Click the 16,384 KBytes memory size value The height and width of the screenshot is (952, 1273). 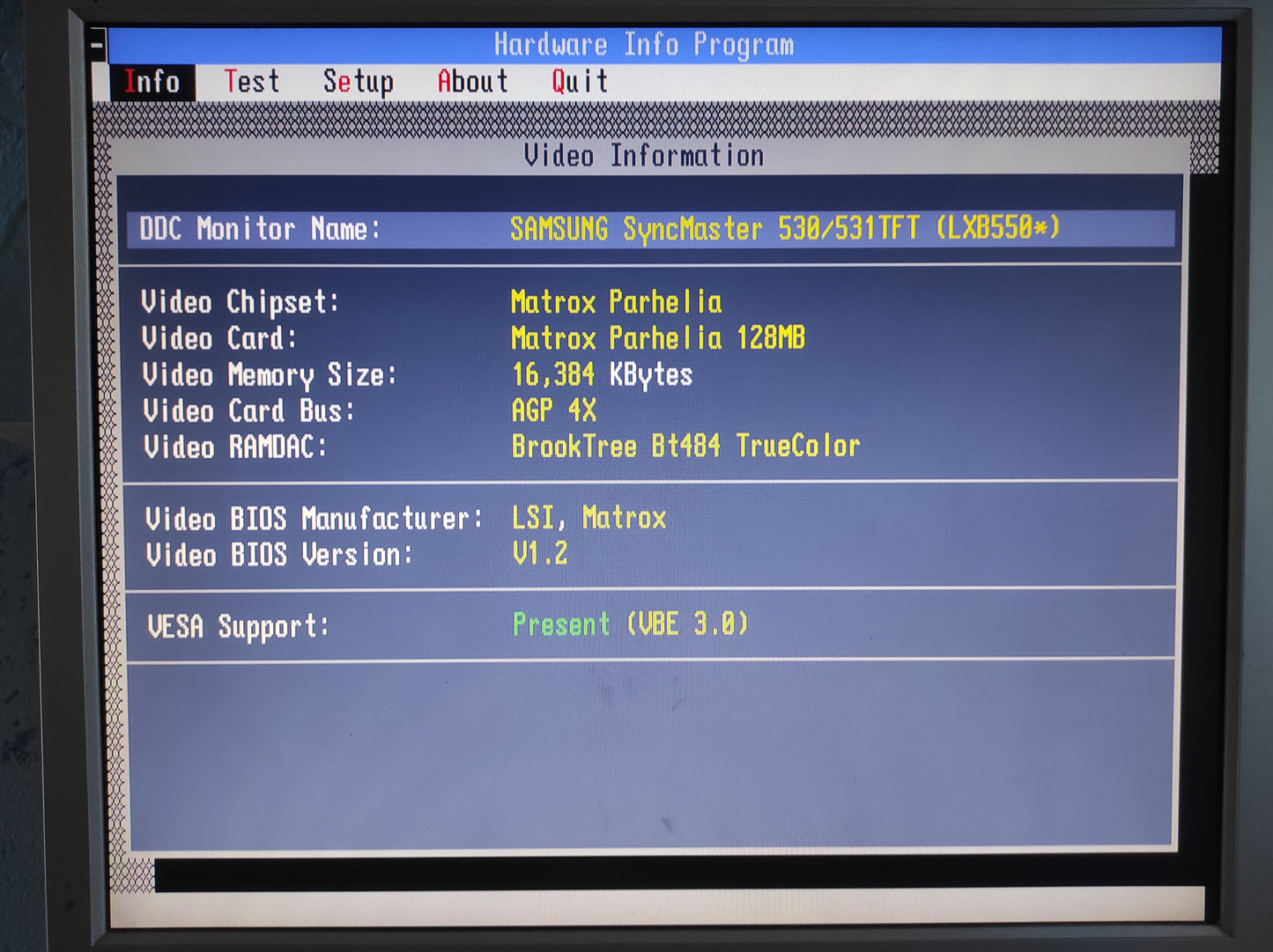coord(602,375)
